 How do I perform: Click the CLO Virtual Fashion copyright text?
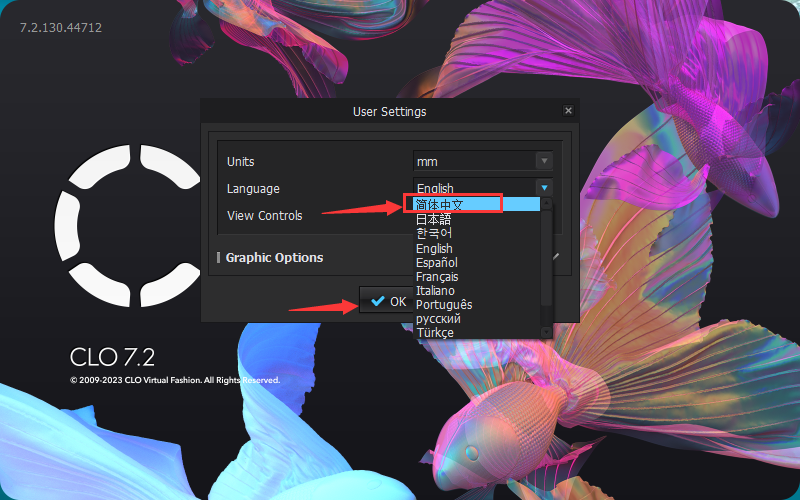(x=175, y=380)
